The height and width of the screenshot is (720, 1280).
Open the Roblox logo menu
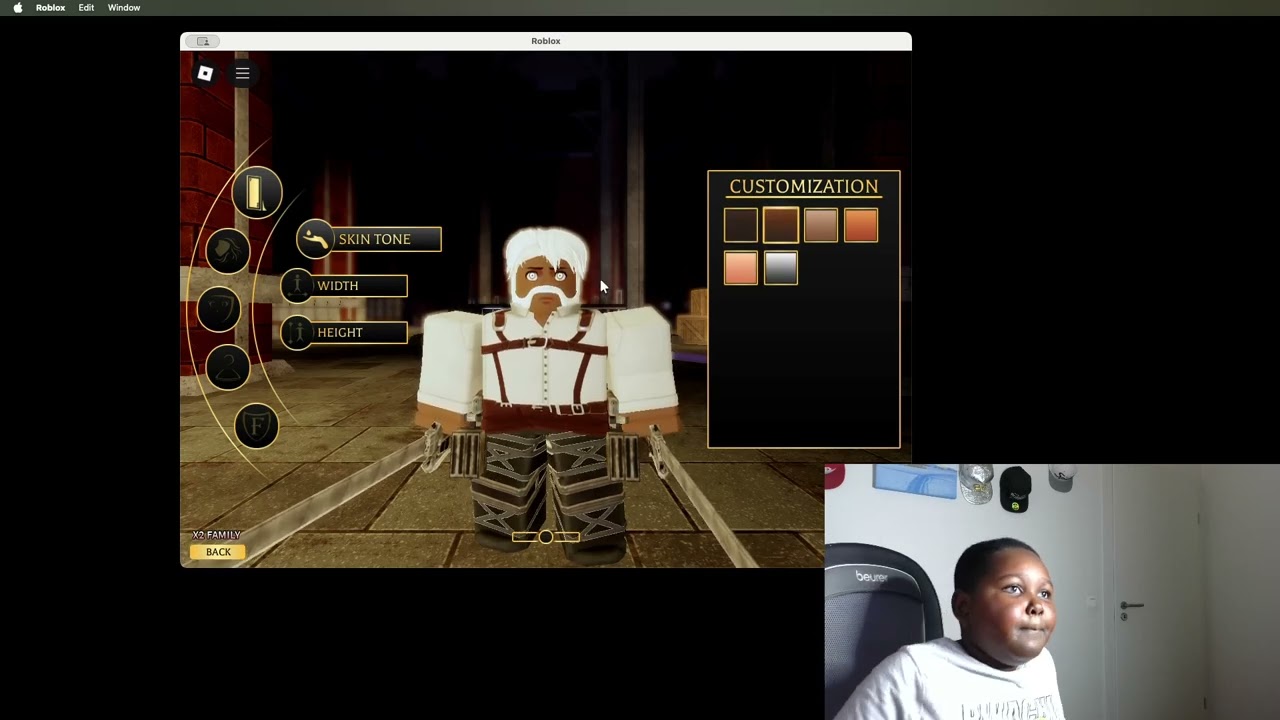click(x=205, y=73)
